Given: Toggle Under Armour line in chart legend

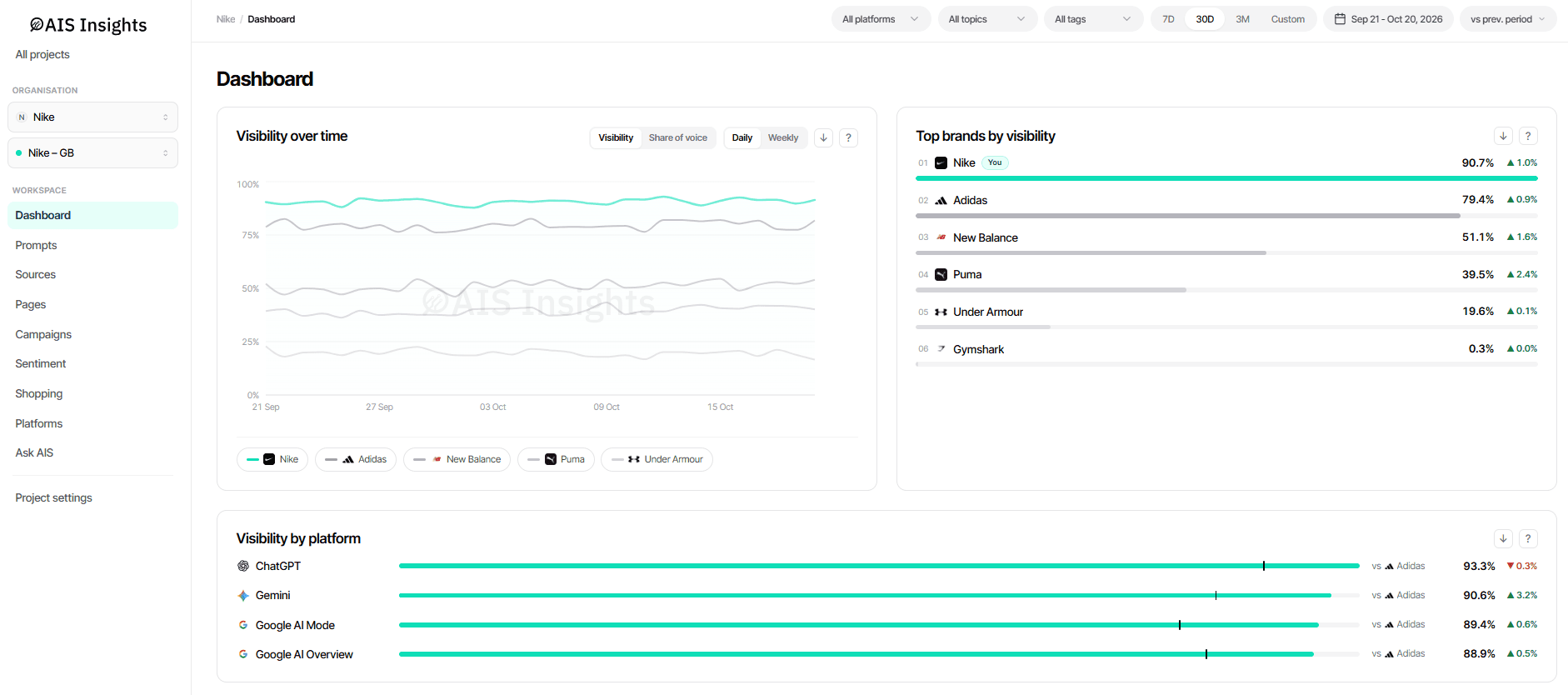Looking at the screenshot, I should pos(657,459).
